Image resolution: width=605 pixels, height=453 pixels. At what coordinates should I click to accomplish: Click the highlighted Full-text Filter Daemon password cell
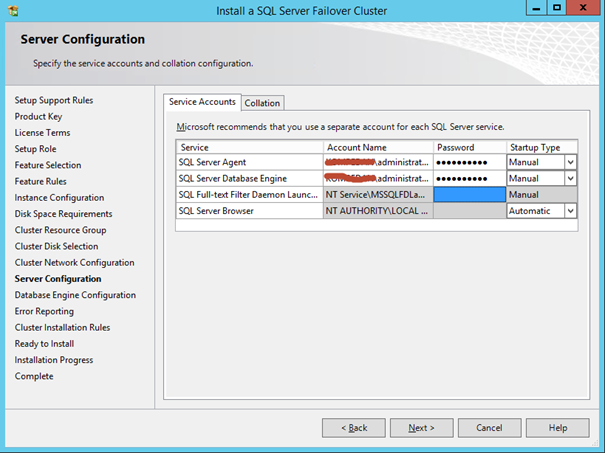click(469, 195)
